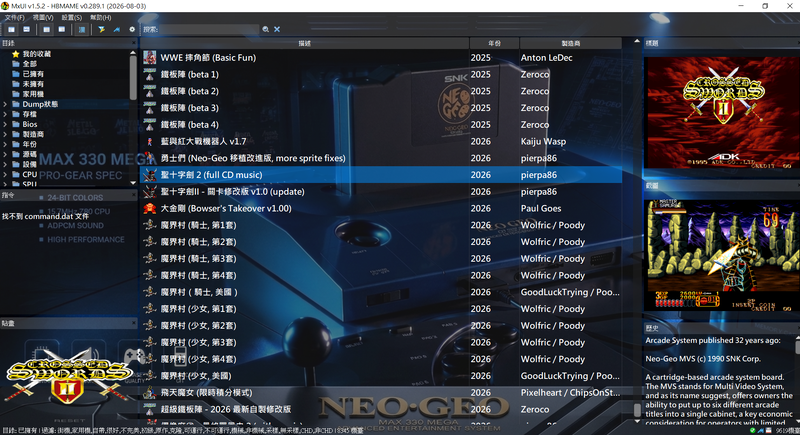The image size is (800, 435).
Task: Expand the 製造商 tree node
Action: [x=5, y=134]
